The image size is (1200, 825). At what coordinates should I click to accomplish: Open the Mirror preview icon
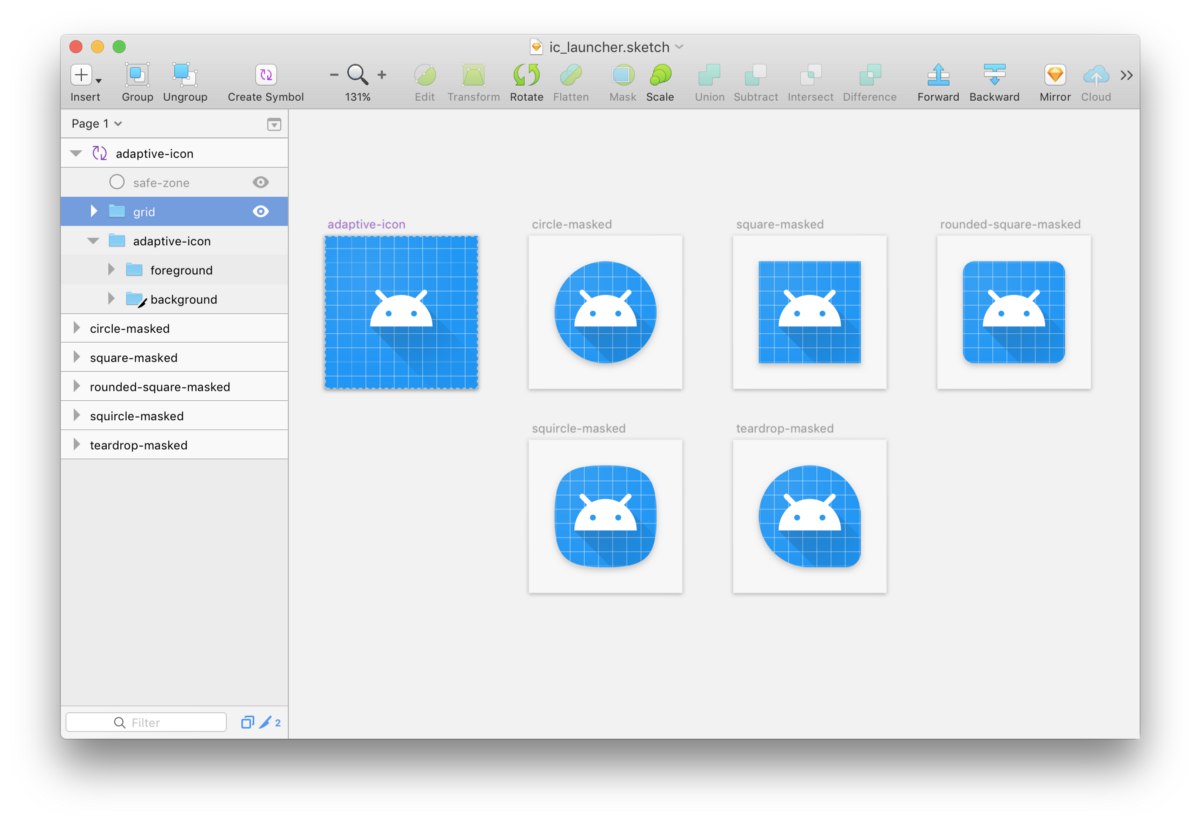point(1055,75)
